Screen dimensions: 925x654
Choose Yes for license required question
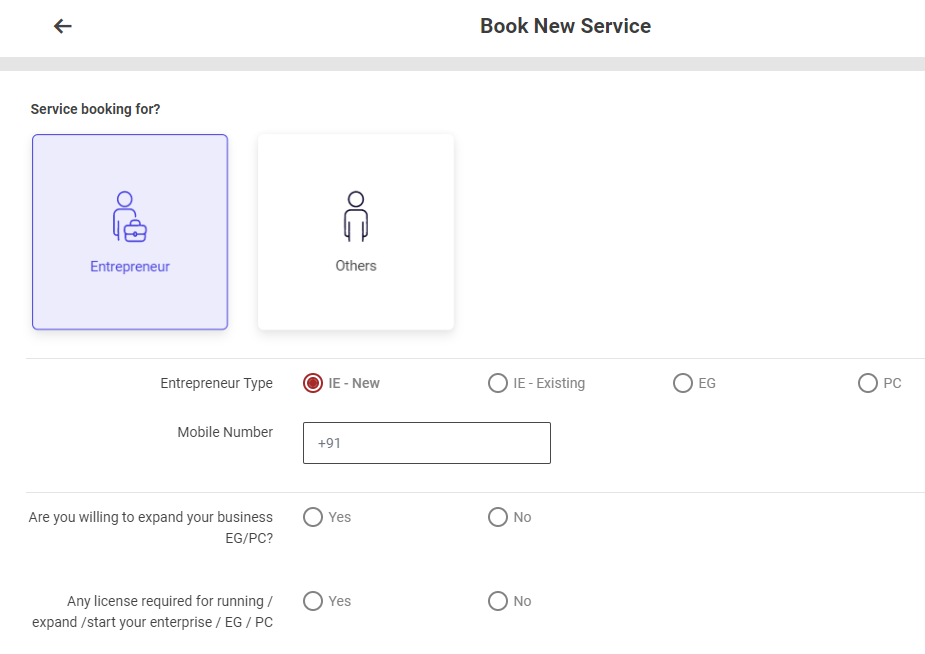[313, 601]
